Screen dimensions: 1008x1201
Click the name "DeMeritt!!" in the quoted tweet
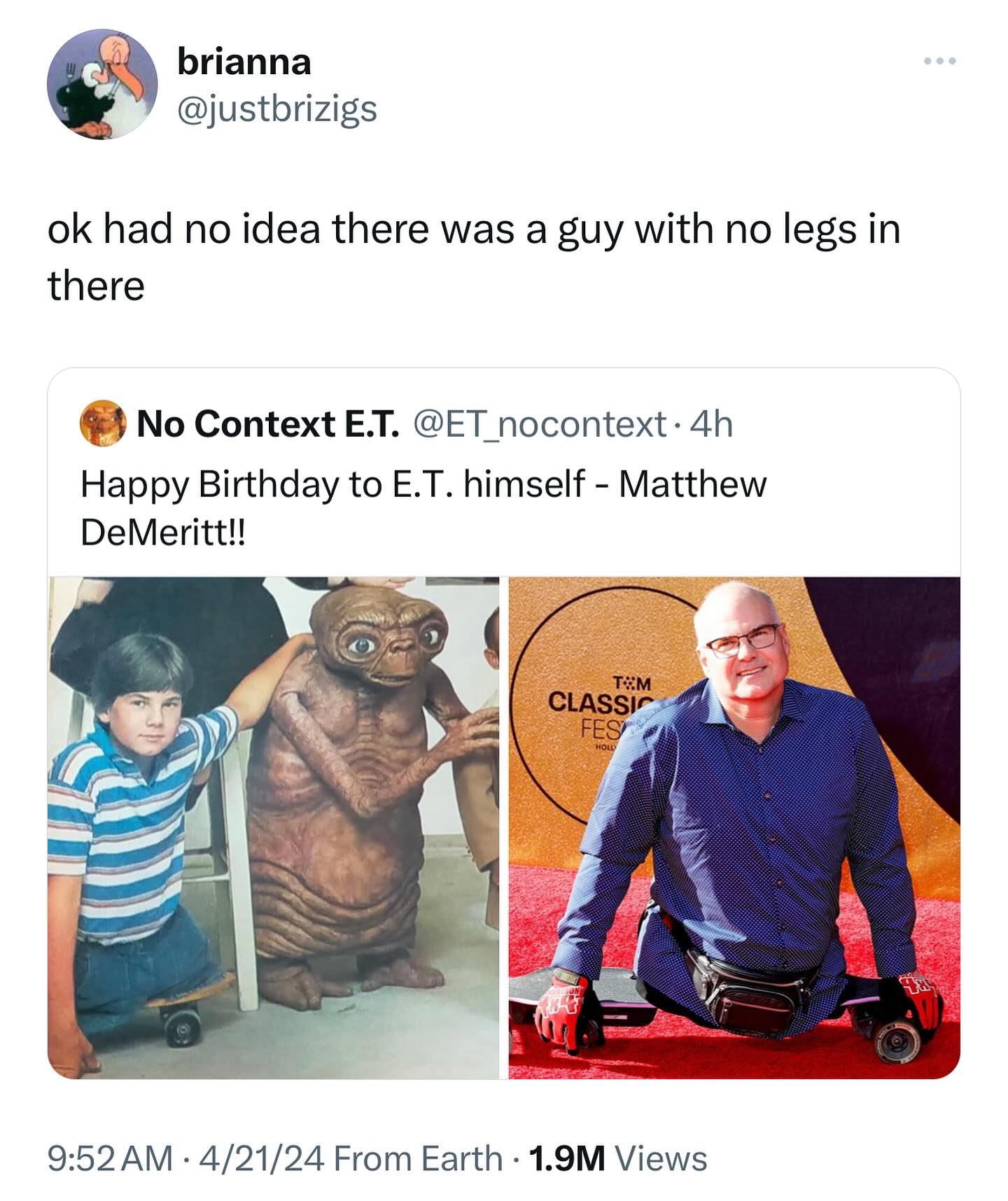[163, 533]
